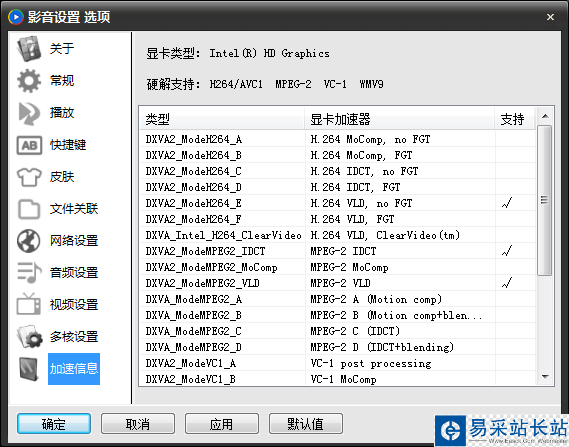Click the list's scroll up arrow
The width and height of the screenshot is (569, 447).
[x=545, y=116]
